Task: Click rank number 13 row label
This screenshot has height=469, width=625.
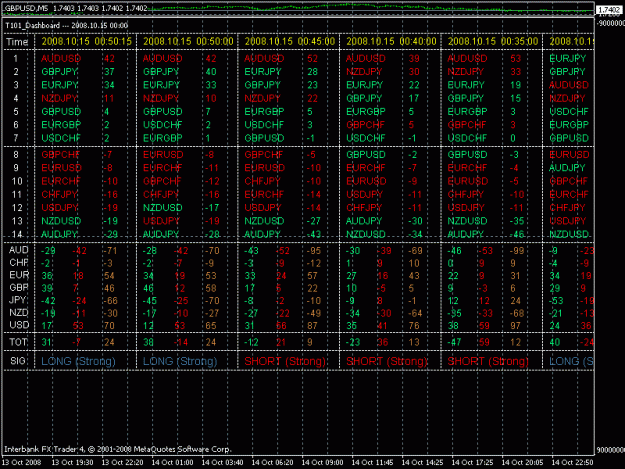Action: (x=17, y=221)
